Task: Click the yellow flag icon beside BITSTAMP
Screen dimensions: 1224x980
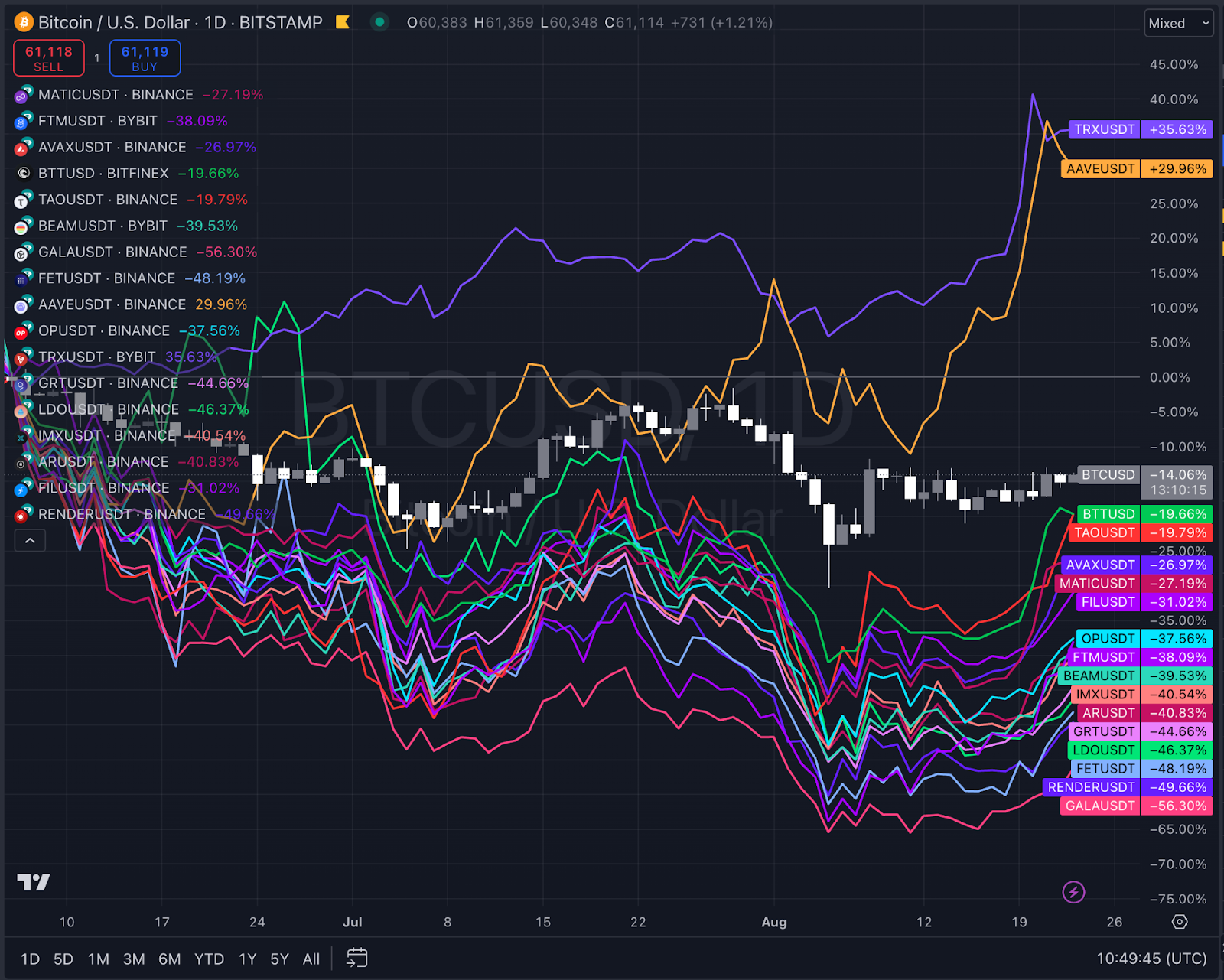Action: pos(343,22)
